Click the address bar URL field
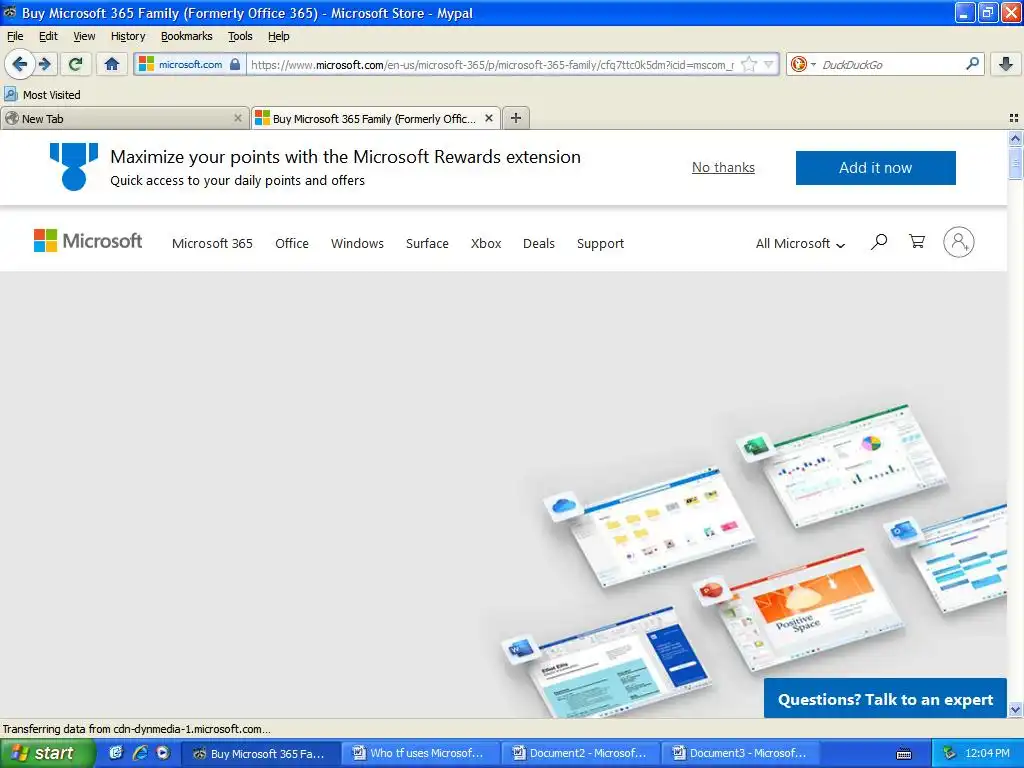 pos(492,64)
